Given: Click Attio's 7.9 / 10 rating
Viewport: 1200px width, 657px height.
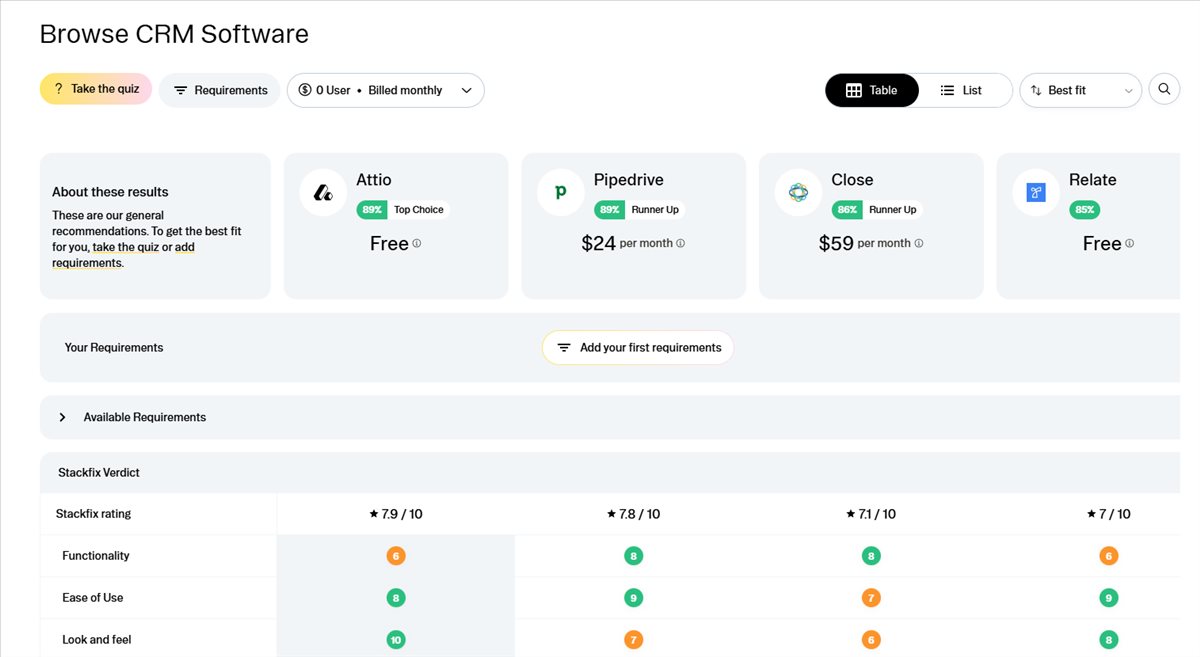Looking at the screenshot, I should [x=396, y=514].
